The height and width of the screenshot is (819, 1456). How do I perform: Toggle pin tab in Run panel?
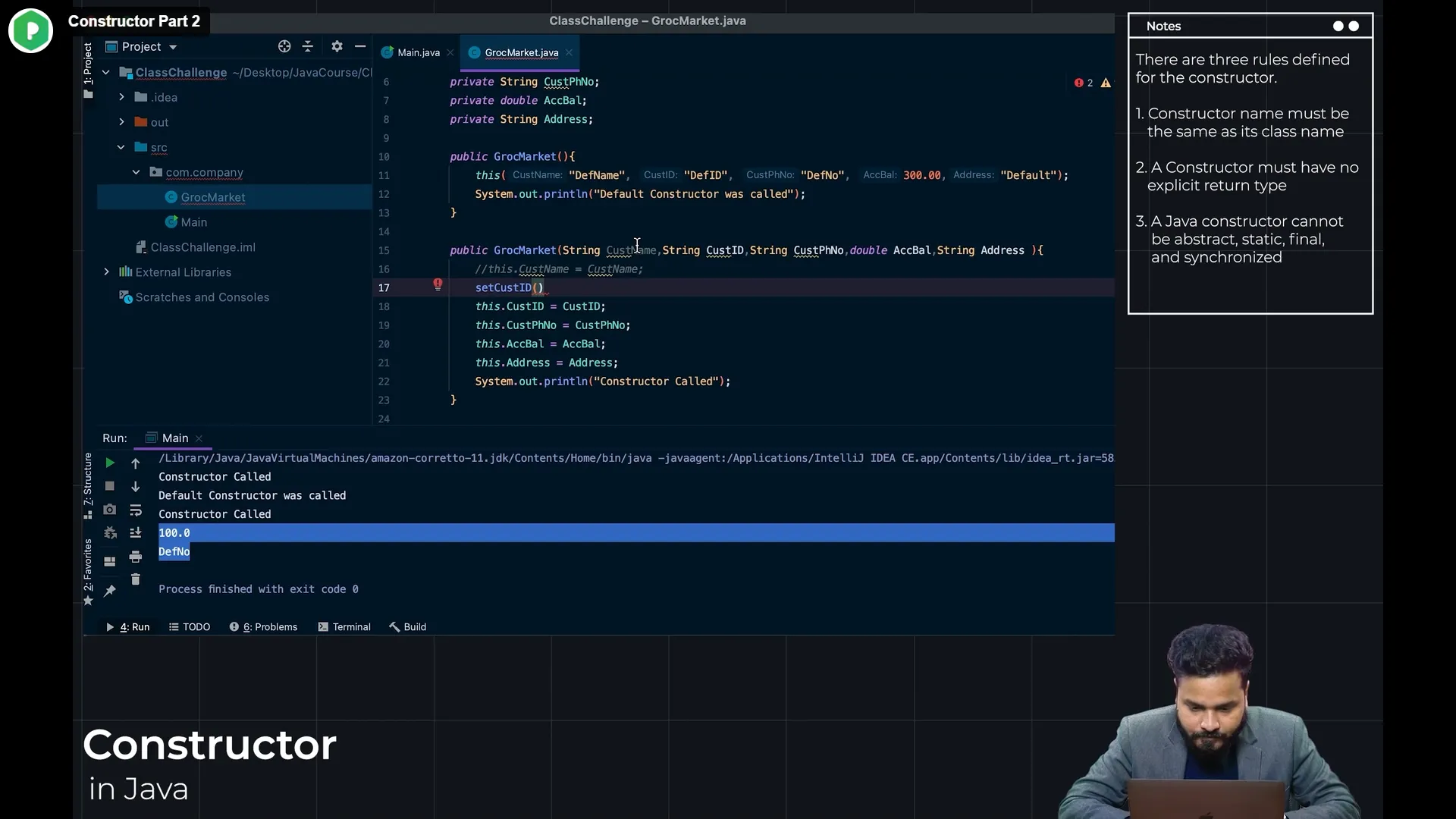pyautogui.click(x=110, y=591)
